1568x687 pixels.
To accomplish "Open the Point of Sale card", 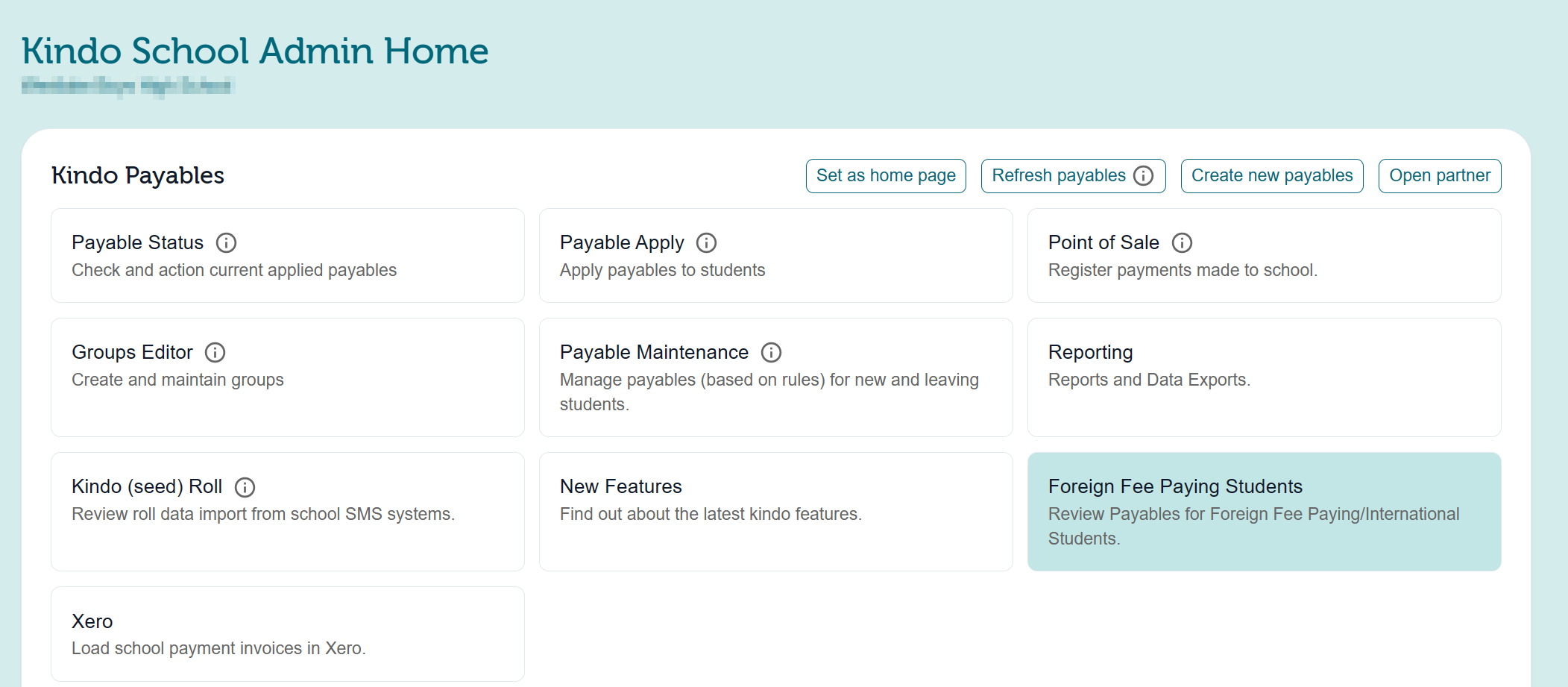I will coord(1265,256).
